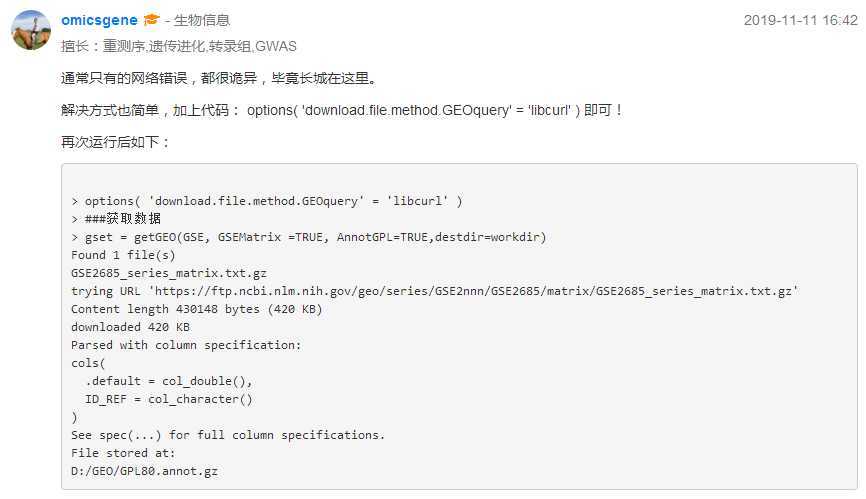Click the ID_REF = col_character() line
The height and width of the screenshot is (499, 866).
[x=168, y=400]
